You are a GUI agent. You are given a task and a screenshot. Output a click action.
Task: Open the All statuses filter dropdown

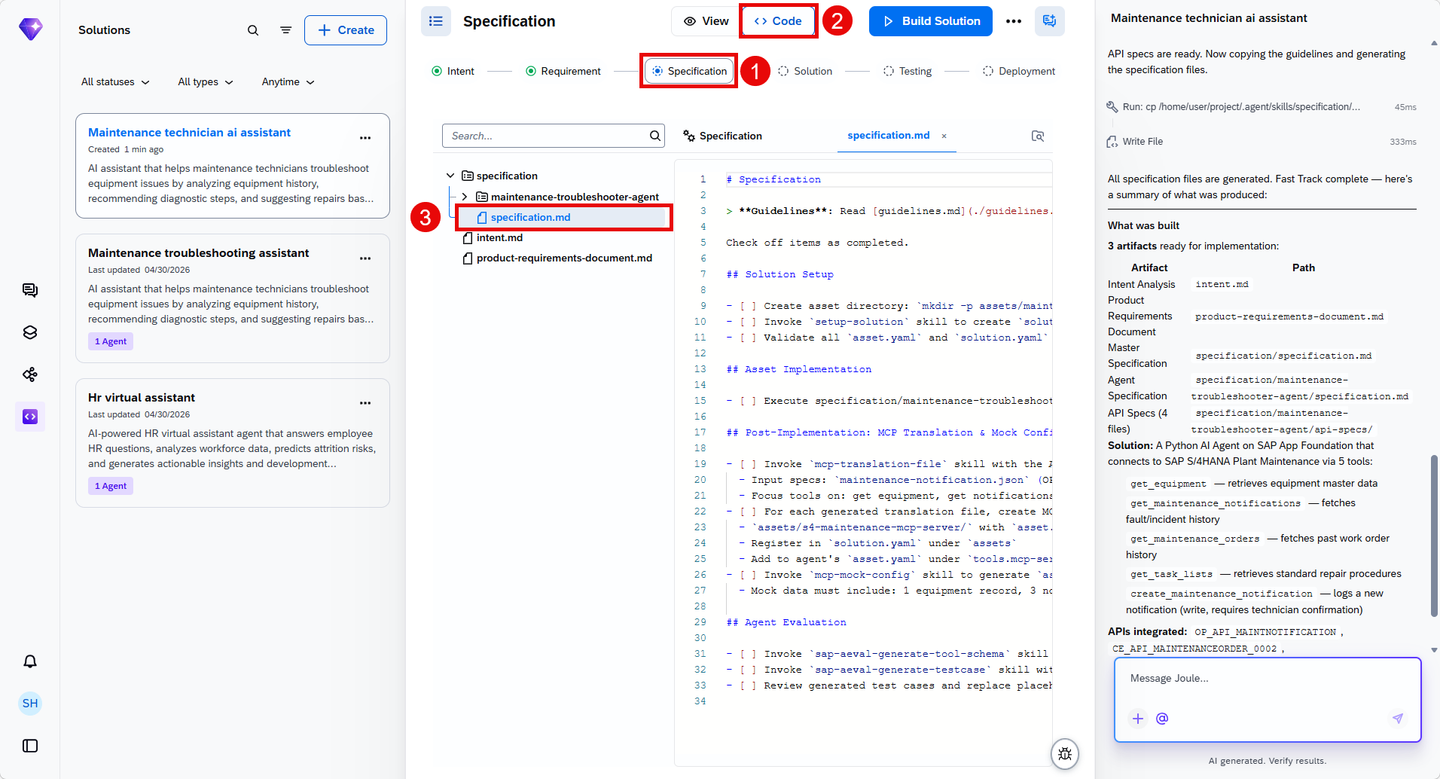click(115, 82)
